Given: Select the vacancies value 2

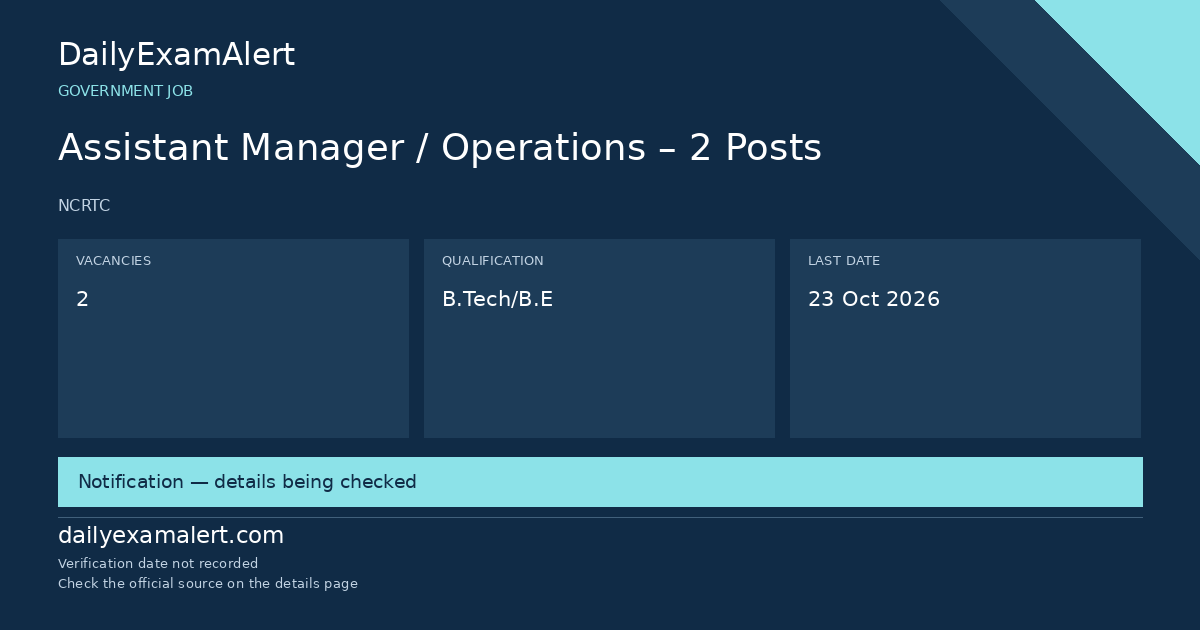Looking at the screenshot, I should tap(82, 299).
